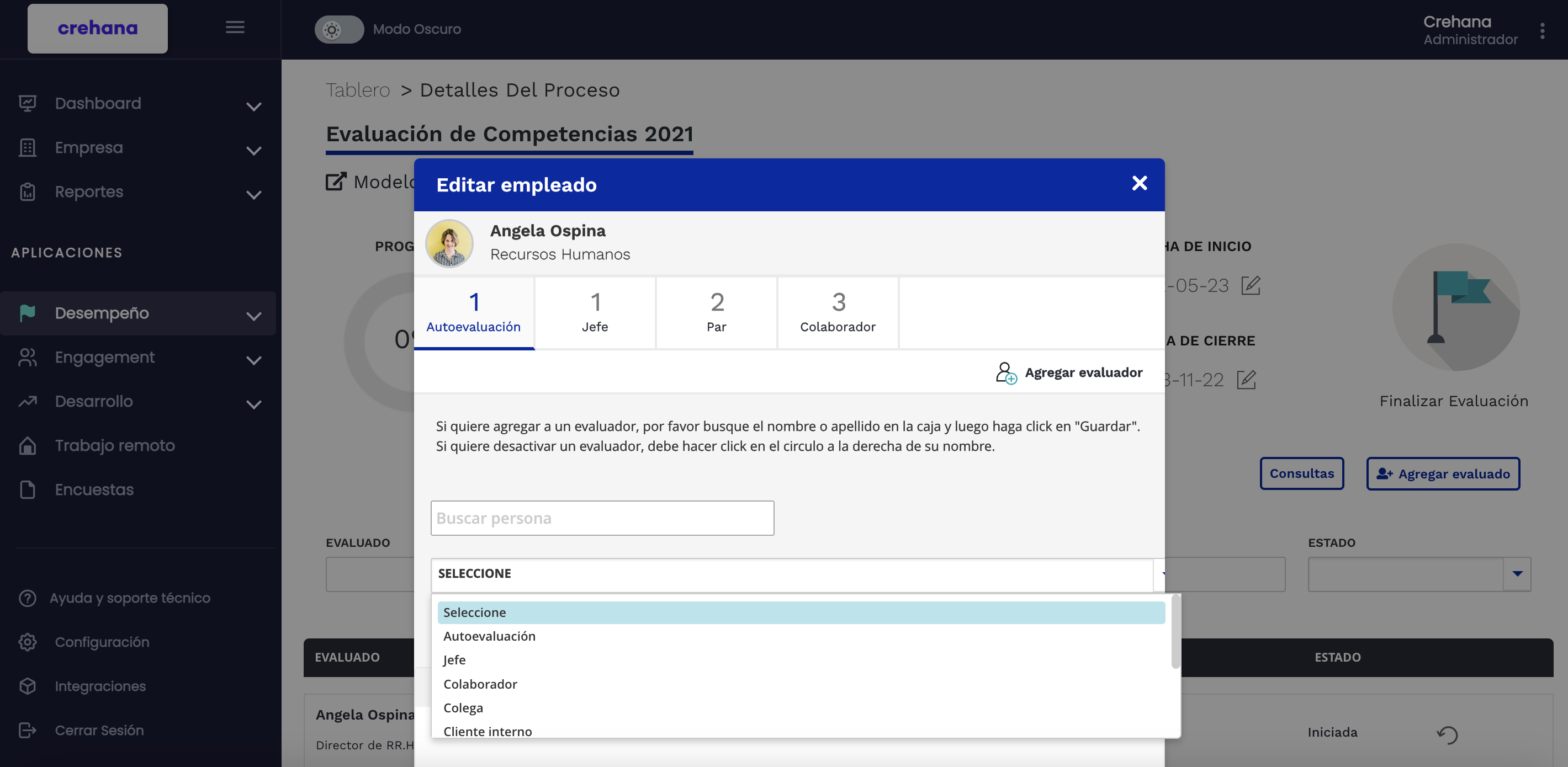The height and width of the screenshot is (767, 1568).
Task: Edit the closing date pencil icon
Action: (x=1246, y=380)
